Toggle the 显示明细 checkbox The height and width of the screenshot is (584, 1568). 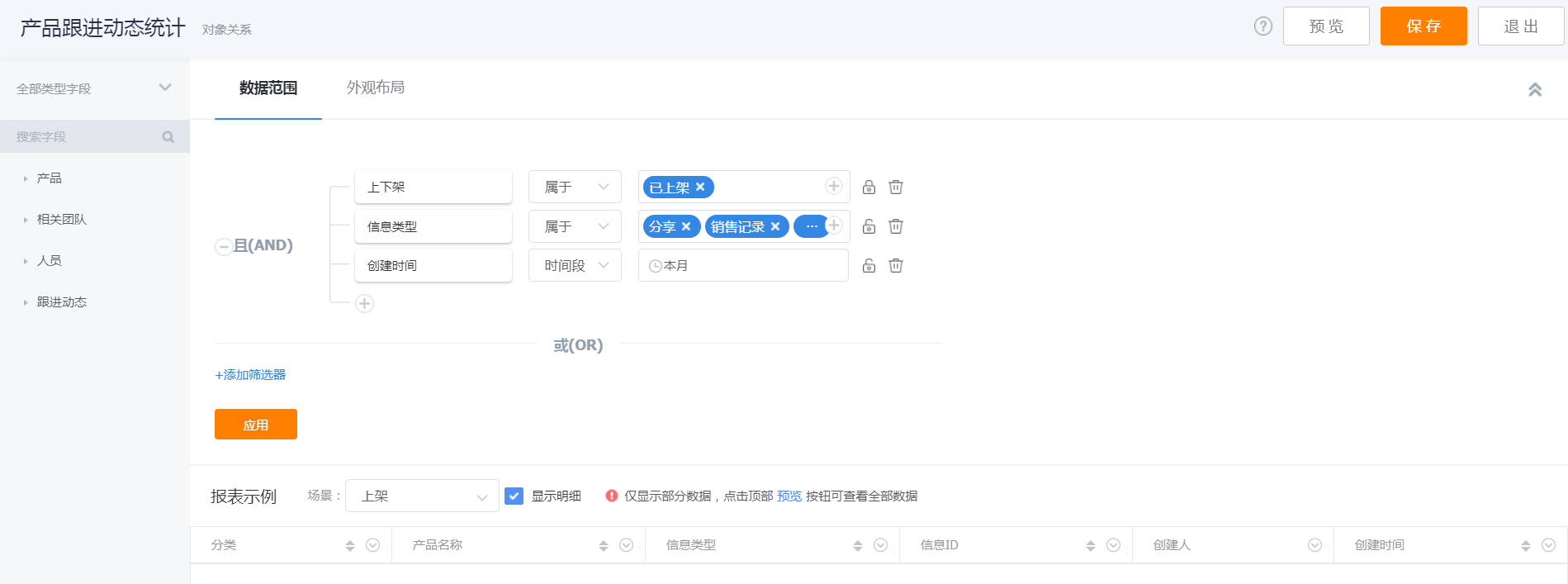click(x=514, y=496)
